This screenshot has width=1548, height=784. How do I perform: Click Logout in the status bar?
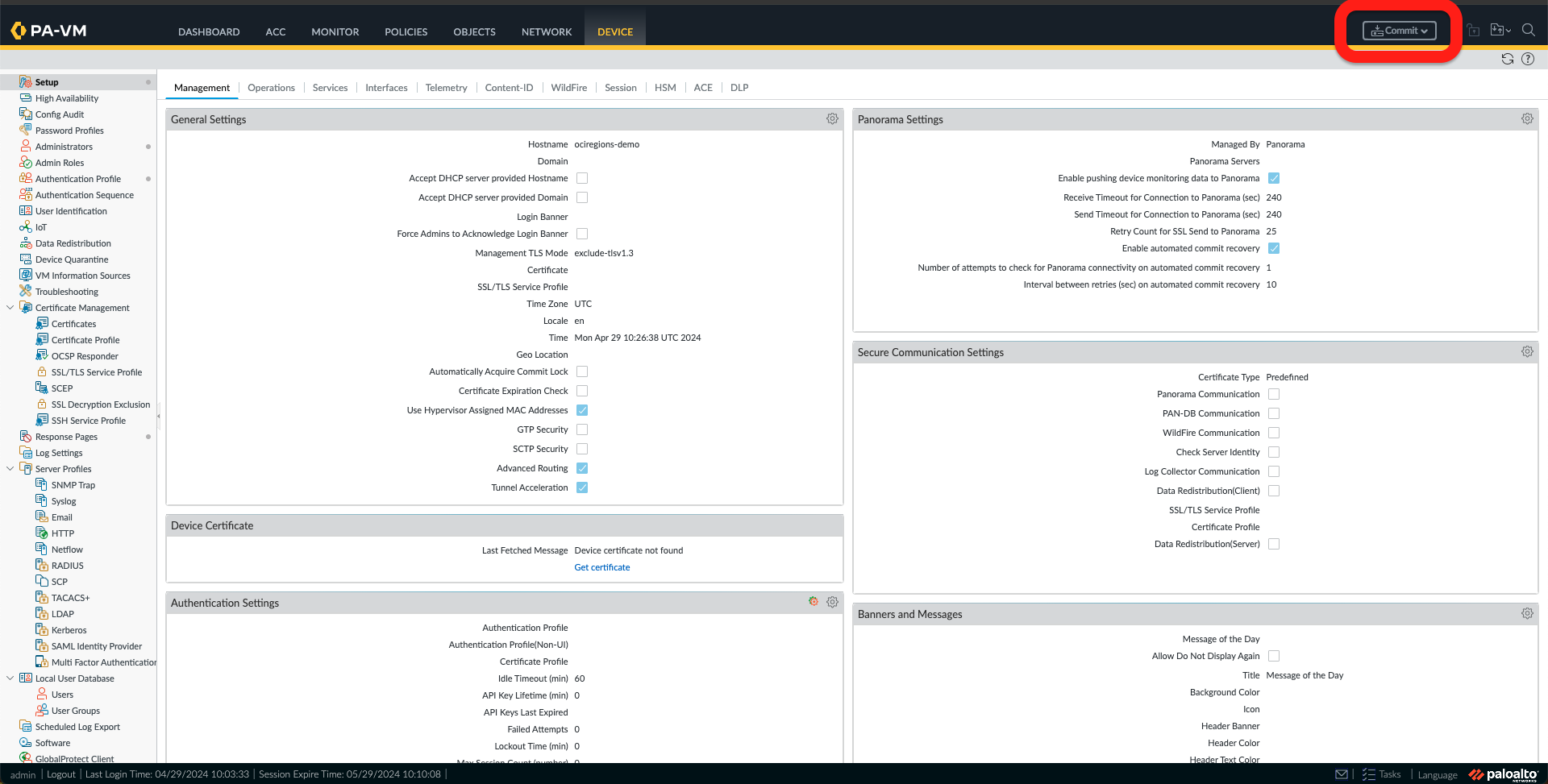tap(60, 774)
